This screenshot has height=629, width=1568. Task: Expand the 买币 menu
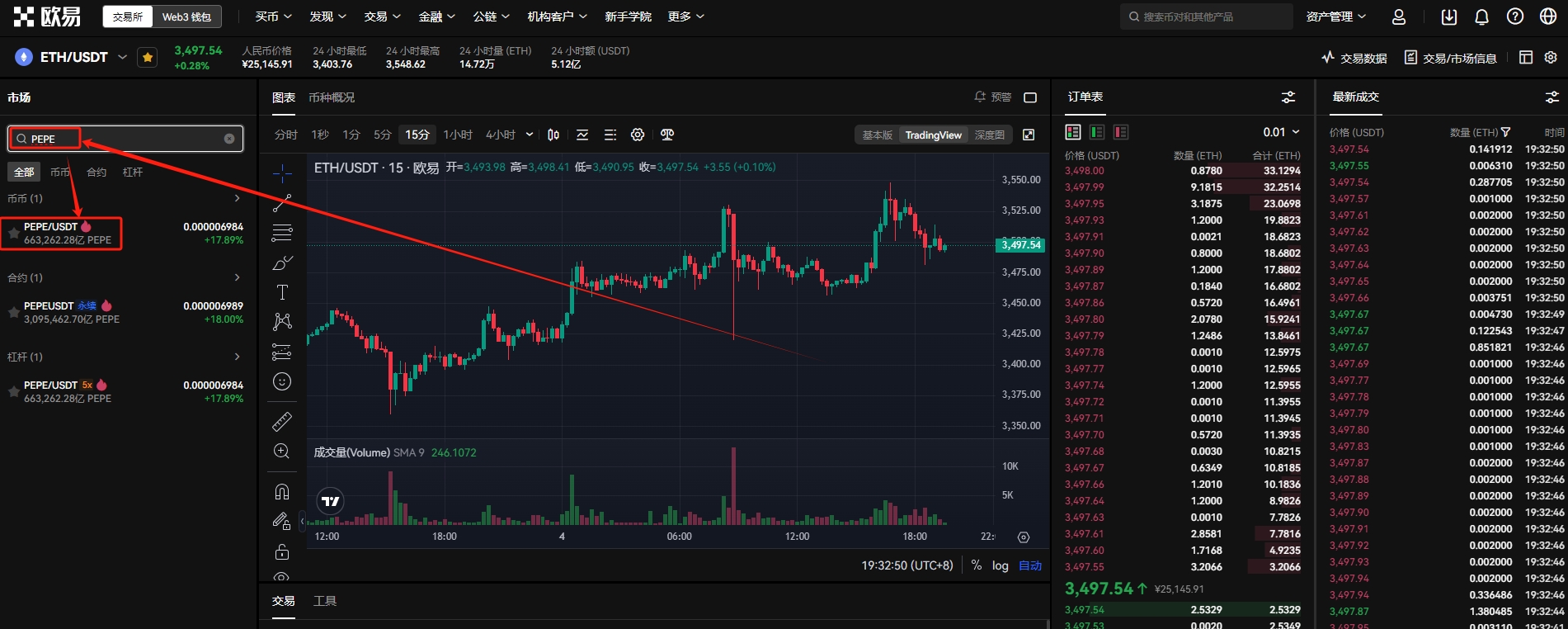[273, 17]
